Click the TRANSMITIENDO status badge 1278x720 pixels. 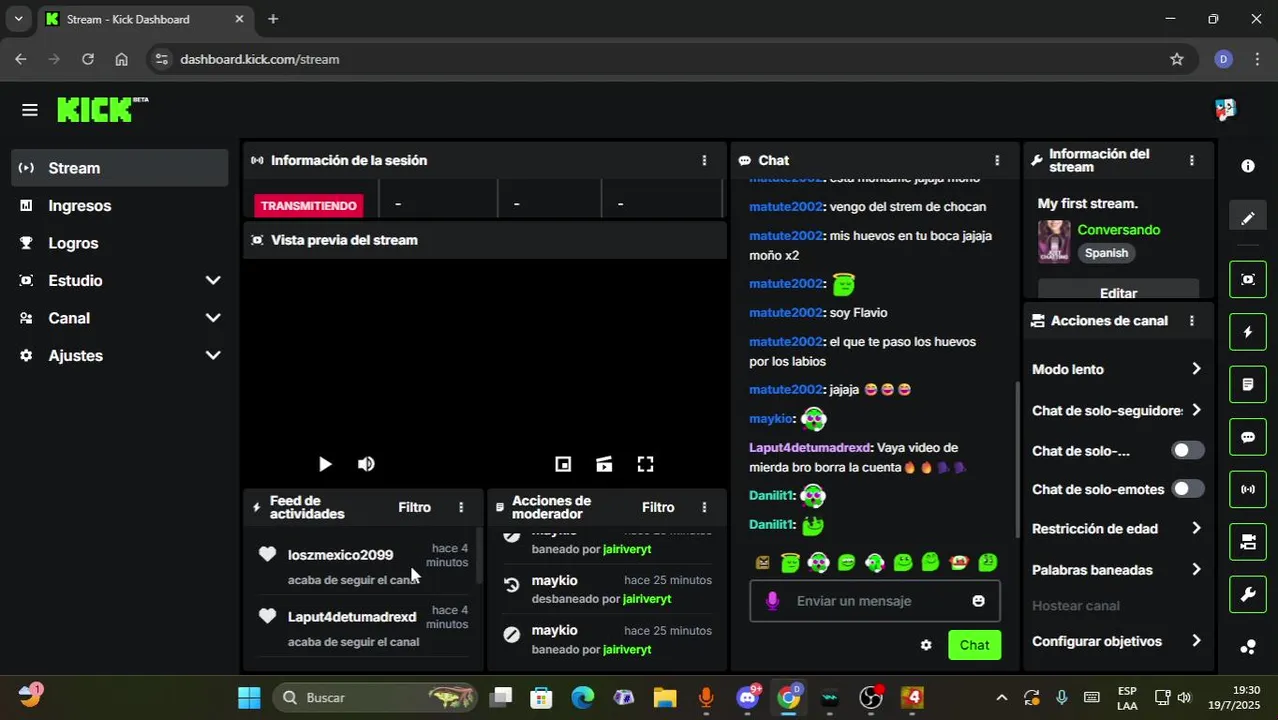[x=309, y=205]
